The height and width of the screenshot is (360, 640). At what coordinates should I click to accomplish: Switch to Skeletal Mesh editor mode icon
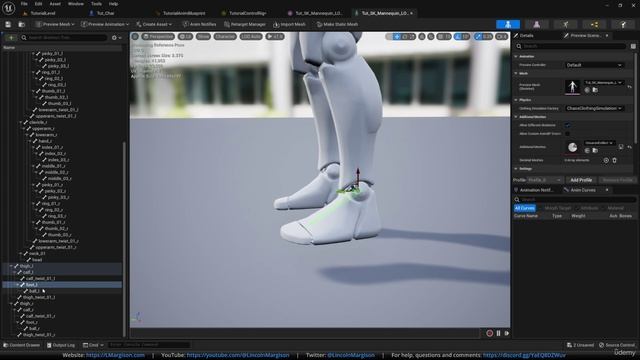(536, 24)
